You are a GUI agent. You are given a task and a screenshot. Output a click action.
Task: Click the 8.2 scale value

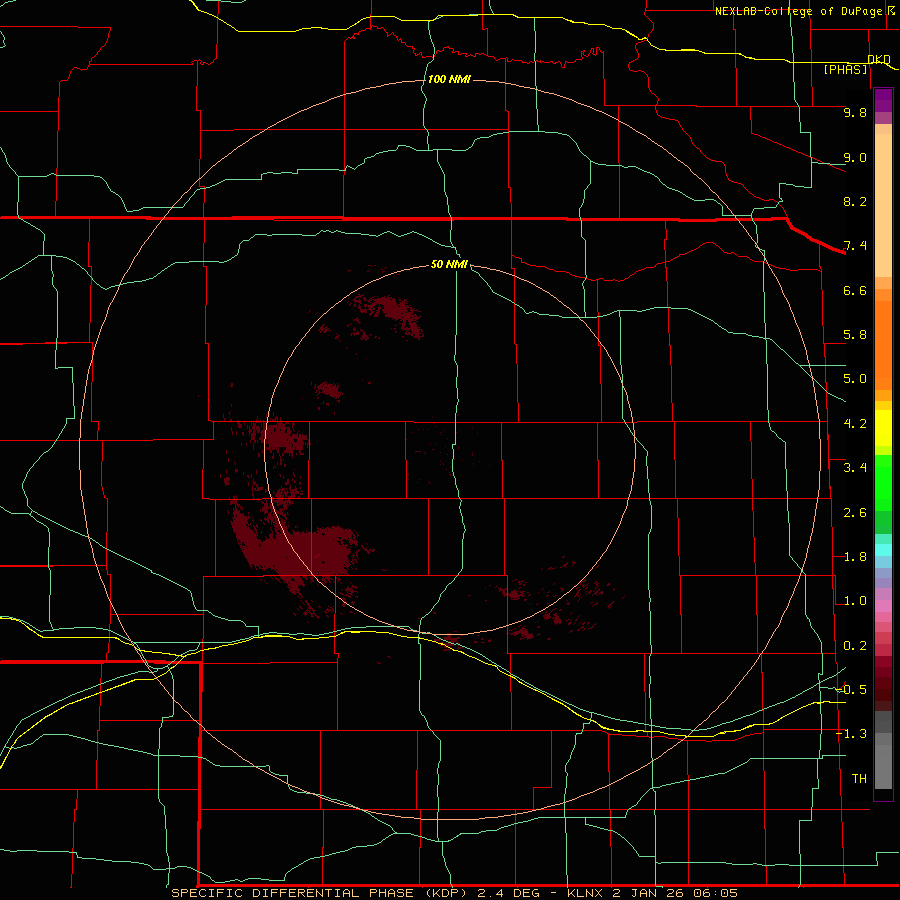click(x=855, y=201)
